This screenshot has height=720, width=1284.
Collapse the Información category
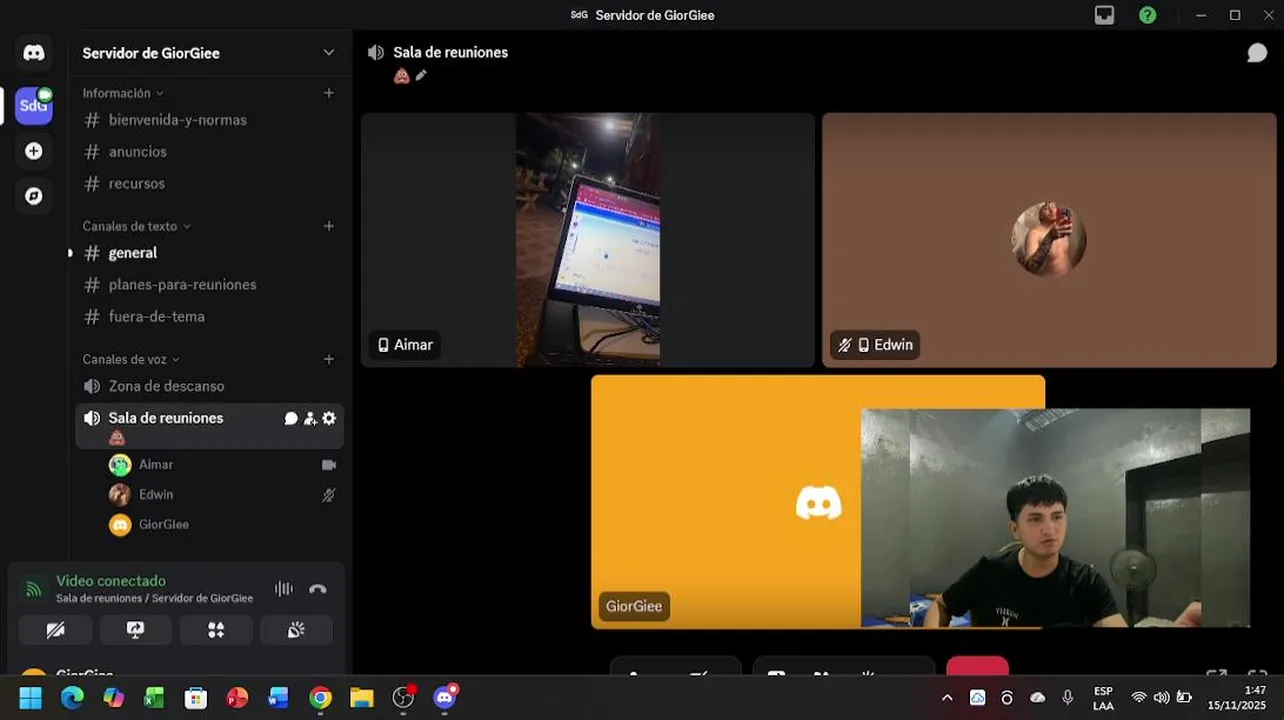click(x=123, y=93)
